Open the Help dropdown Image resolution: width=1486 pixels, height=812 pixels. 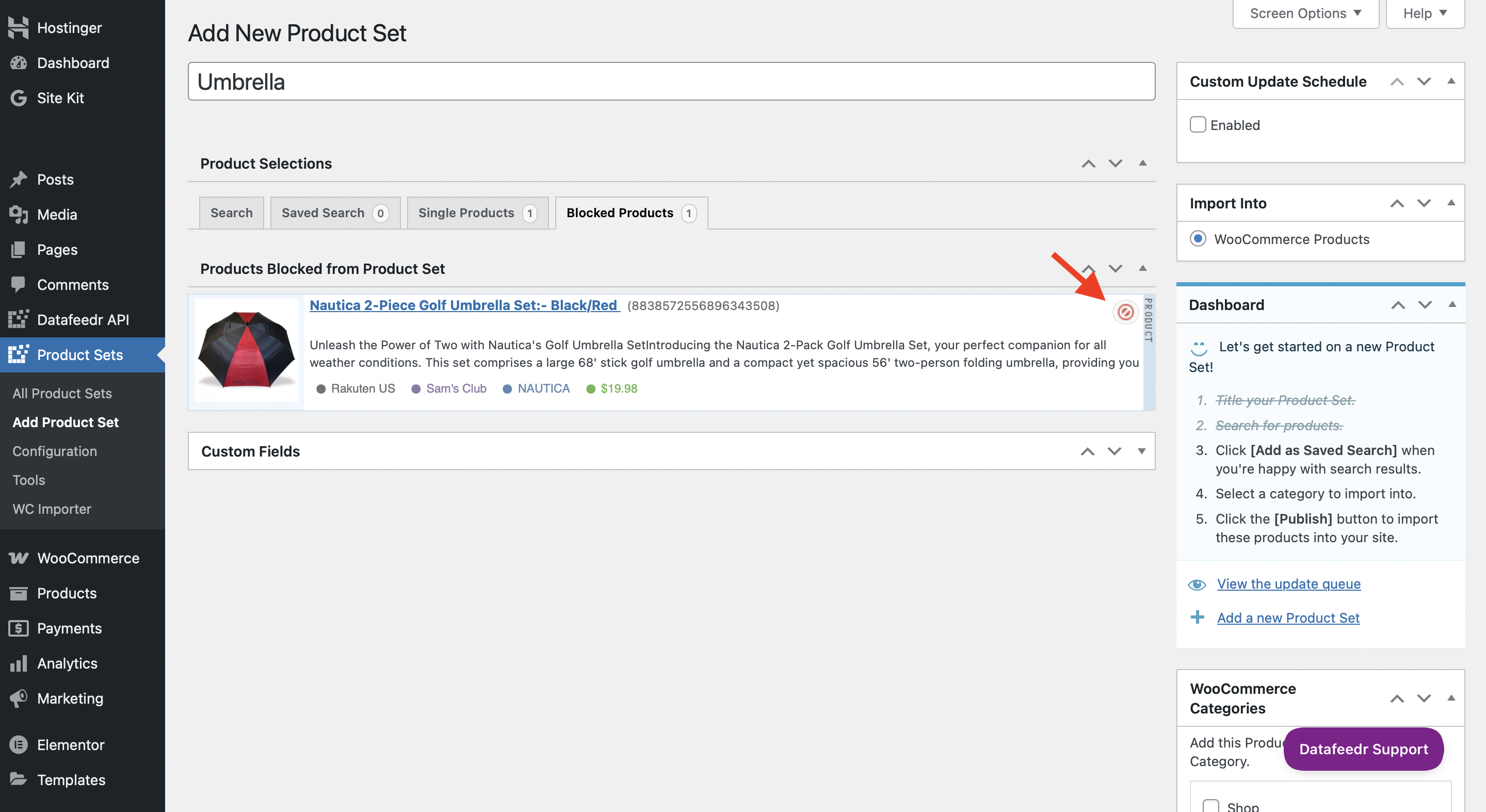(x=1425, y=13)
